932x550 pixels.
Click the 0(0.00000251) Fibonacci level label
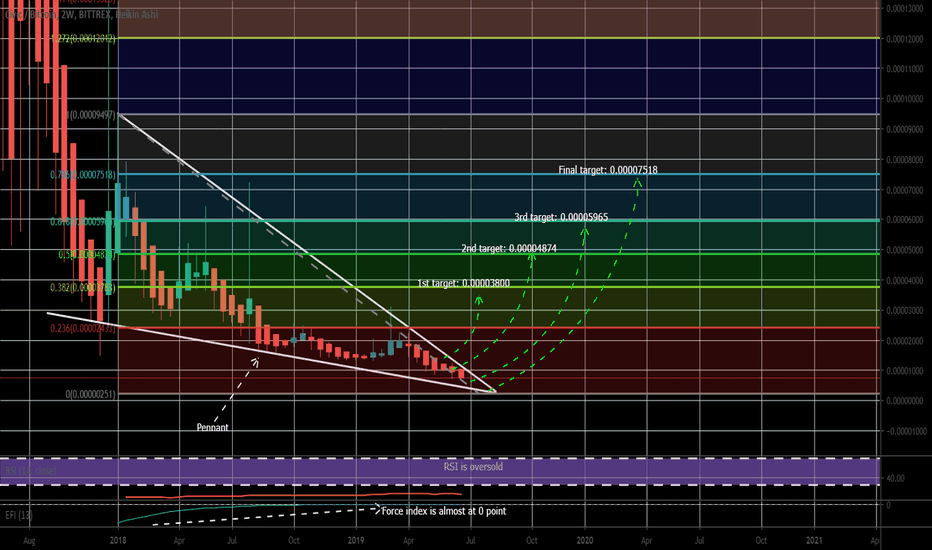tap(90, 394)
